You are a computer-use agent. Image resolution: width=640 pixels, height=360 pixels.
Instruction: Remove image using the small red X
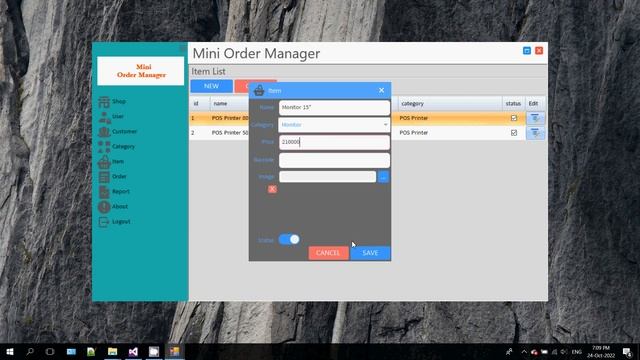(272, 189)
